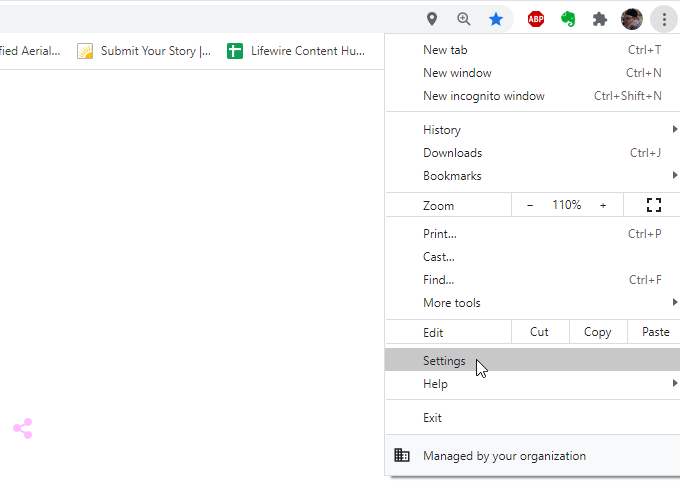Click the pink share icon on page
Screen dimensions: 680x482
pos(23,429)
